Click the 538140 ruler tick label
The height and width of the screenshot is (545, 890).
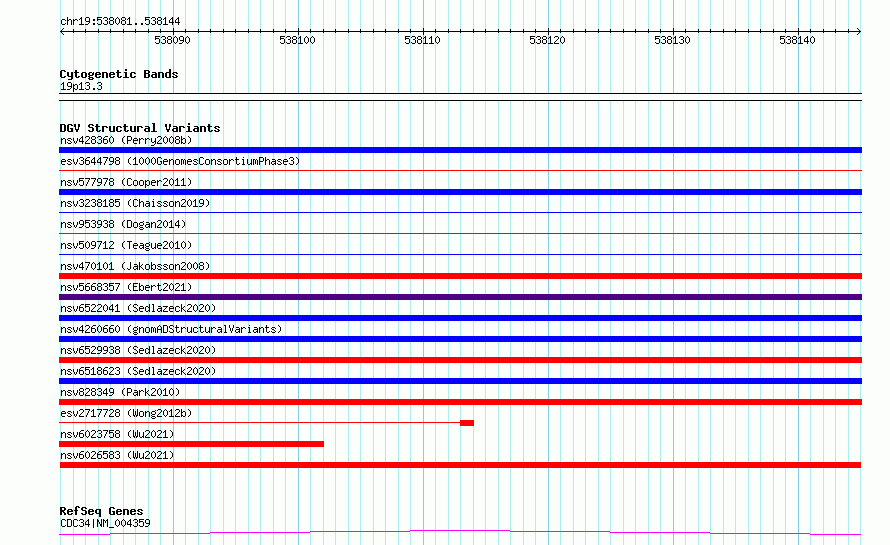coord(797,40)
